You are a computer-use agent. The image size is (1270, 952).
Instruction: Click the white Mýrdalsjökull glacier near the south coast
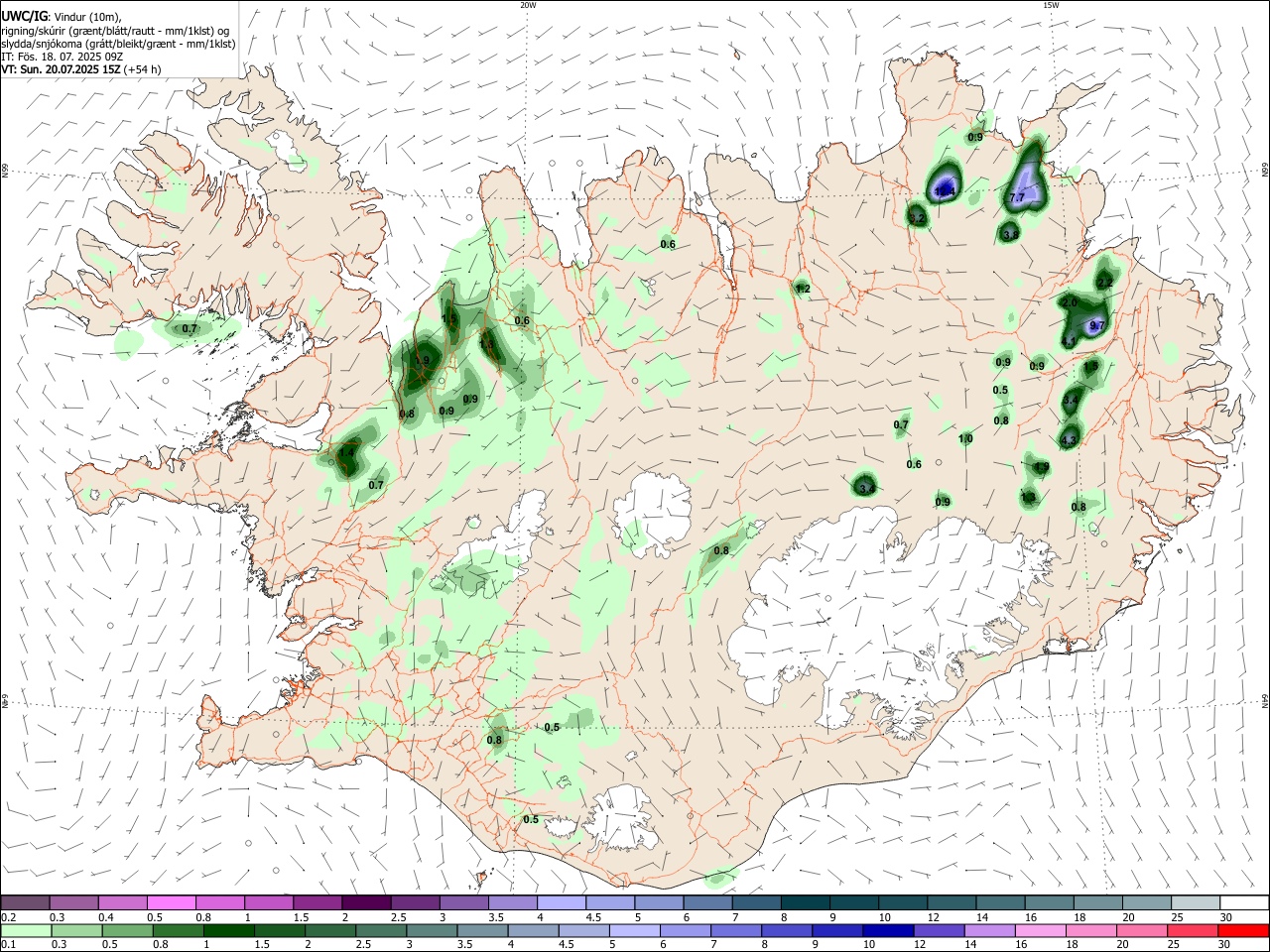click(x=620, y=819)
